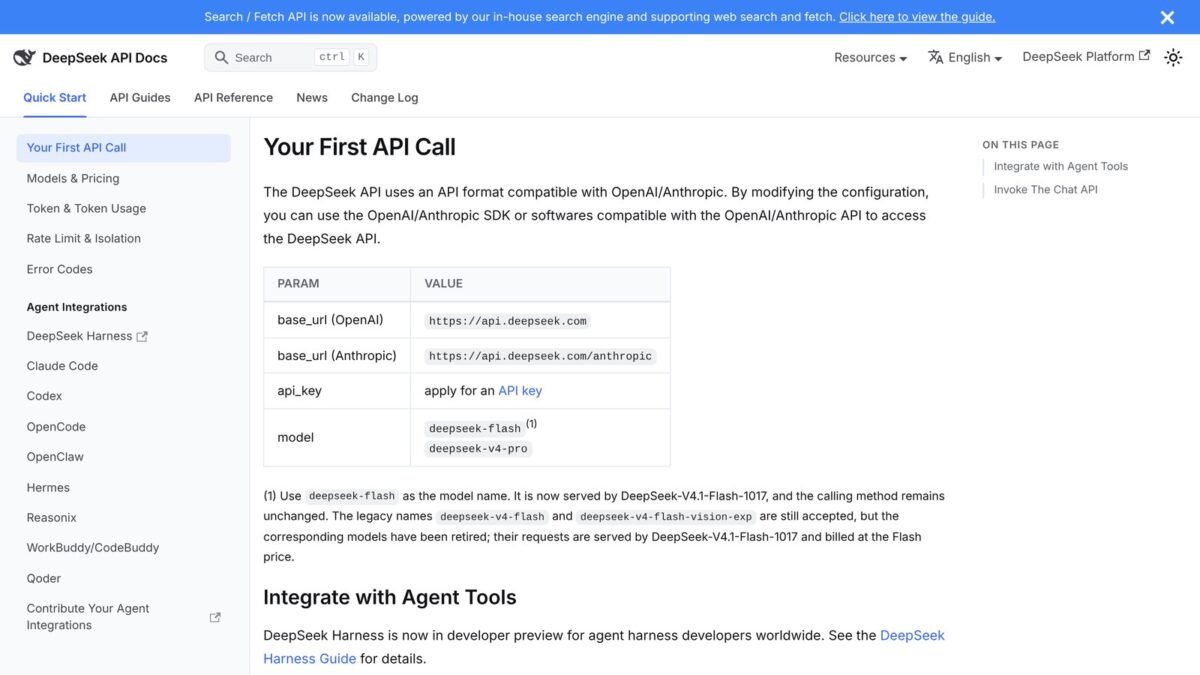Click the DeepSeek whale logo icon

(x=24, y=58)
